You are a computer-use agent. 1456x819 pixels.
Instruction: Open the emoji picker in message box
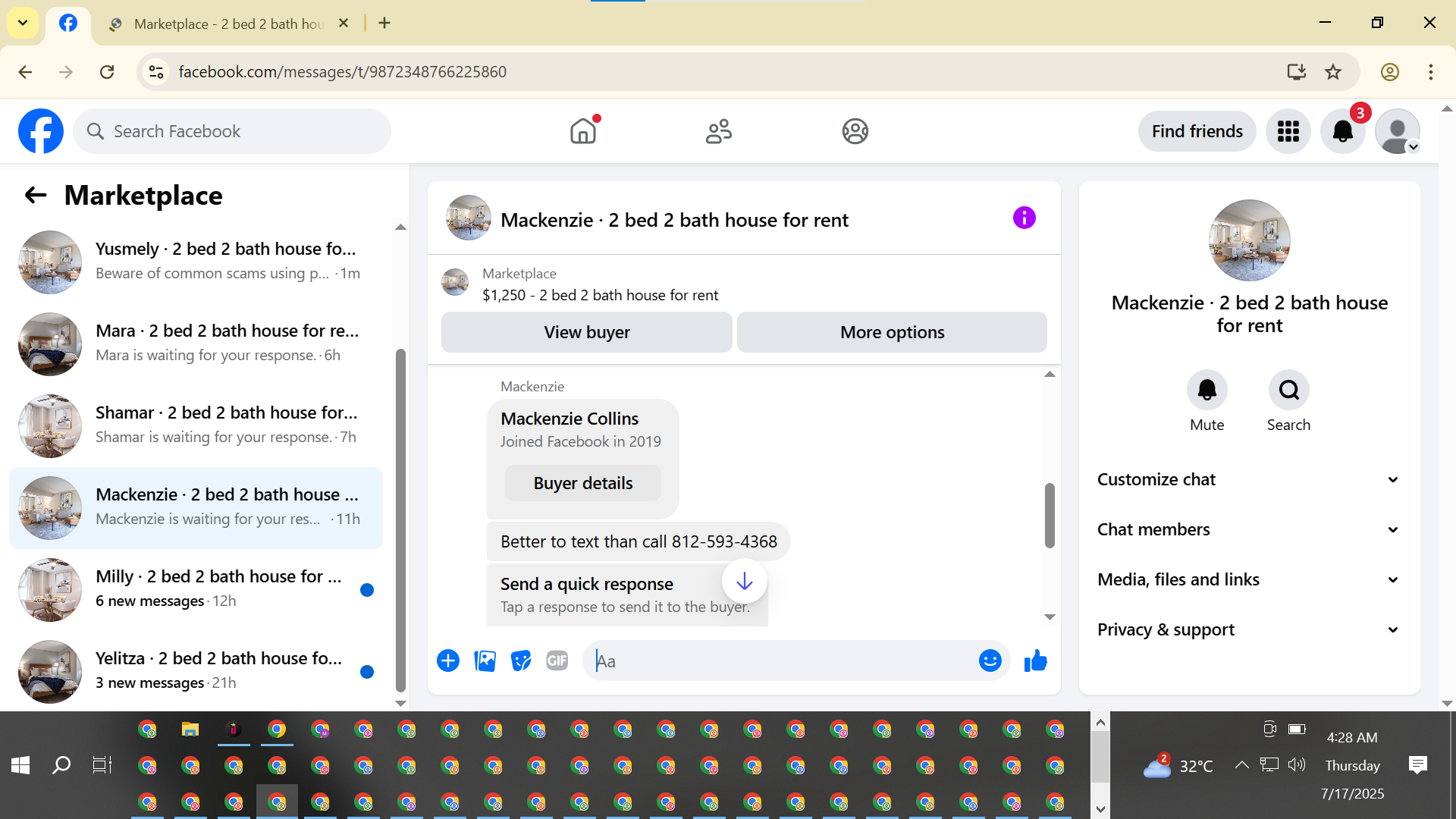[x=990, y=661]
